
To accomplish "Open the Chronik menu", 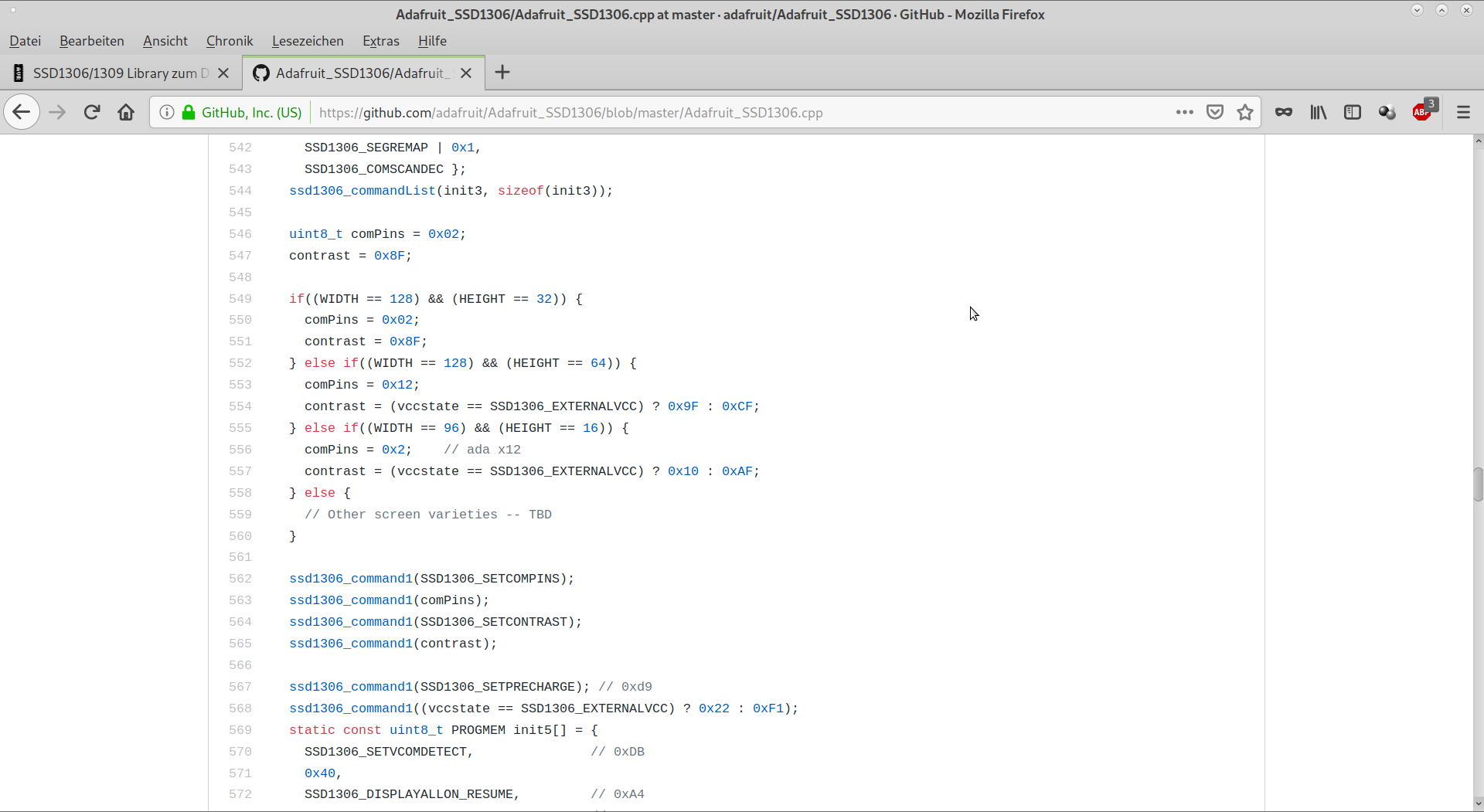I will pos(230,41).
